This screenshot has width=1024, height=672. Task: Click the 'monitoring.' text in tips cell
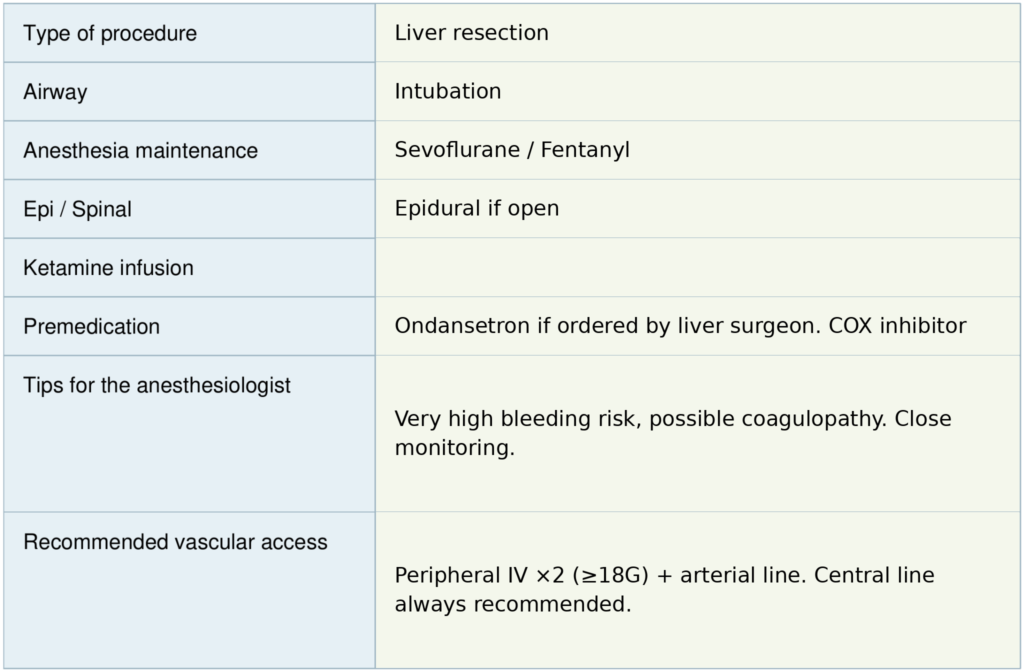click(454, 448)
